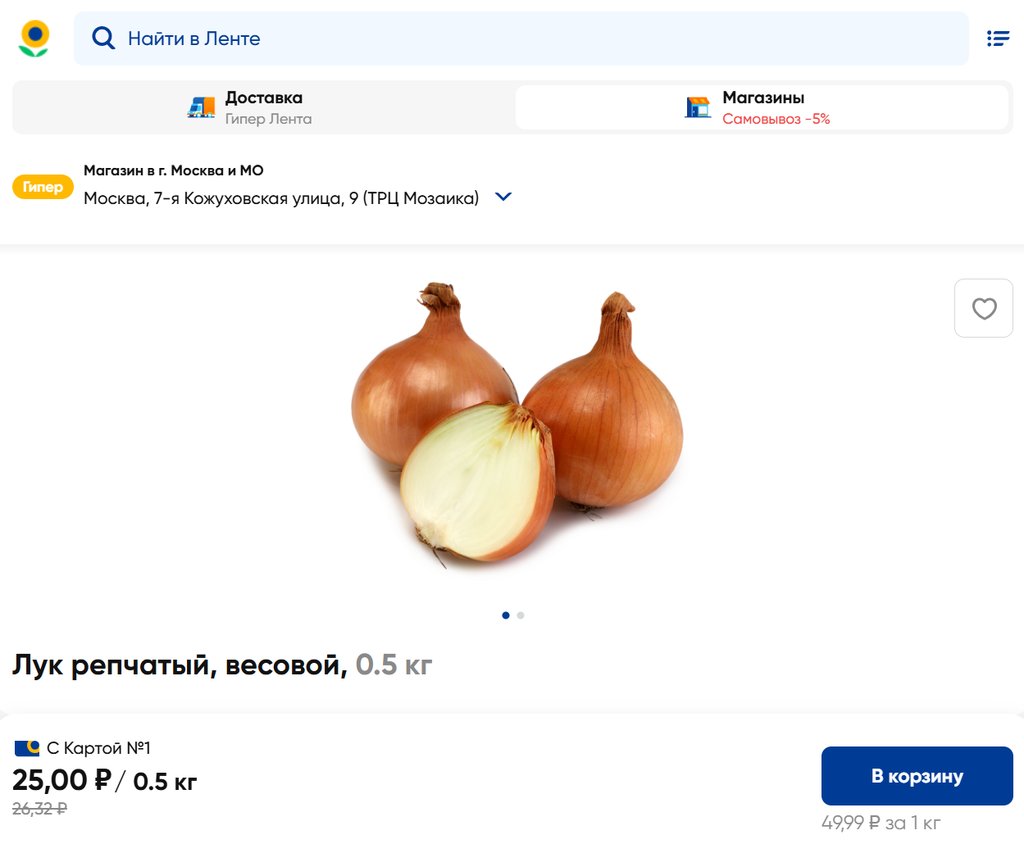Click the product title Лук репчатый, весовой

[x=180, y=665]
